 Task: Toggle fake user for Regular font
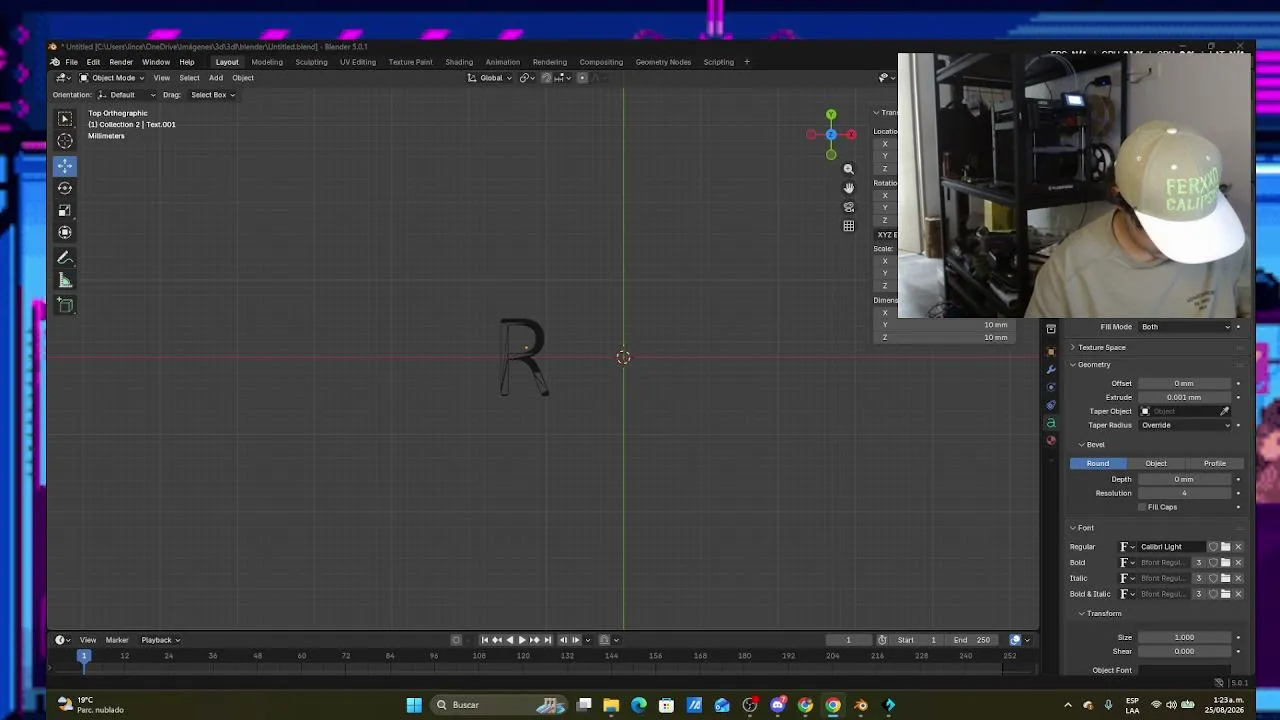tap(1214, 547)
